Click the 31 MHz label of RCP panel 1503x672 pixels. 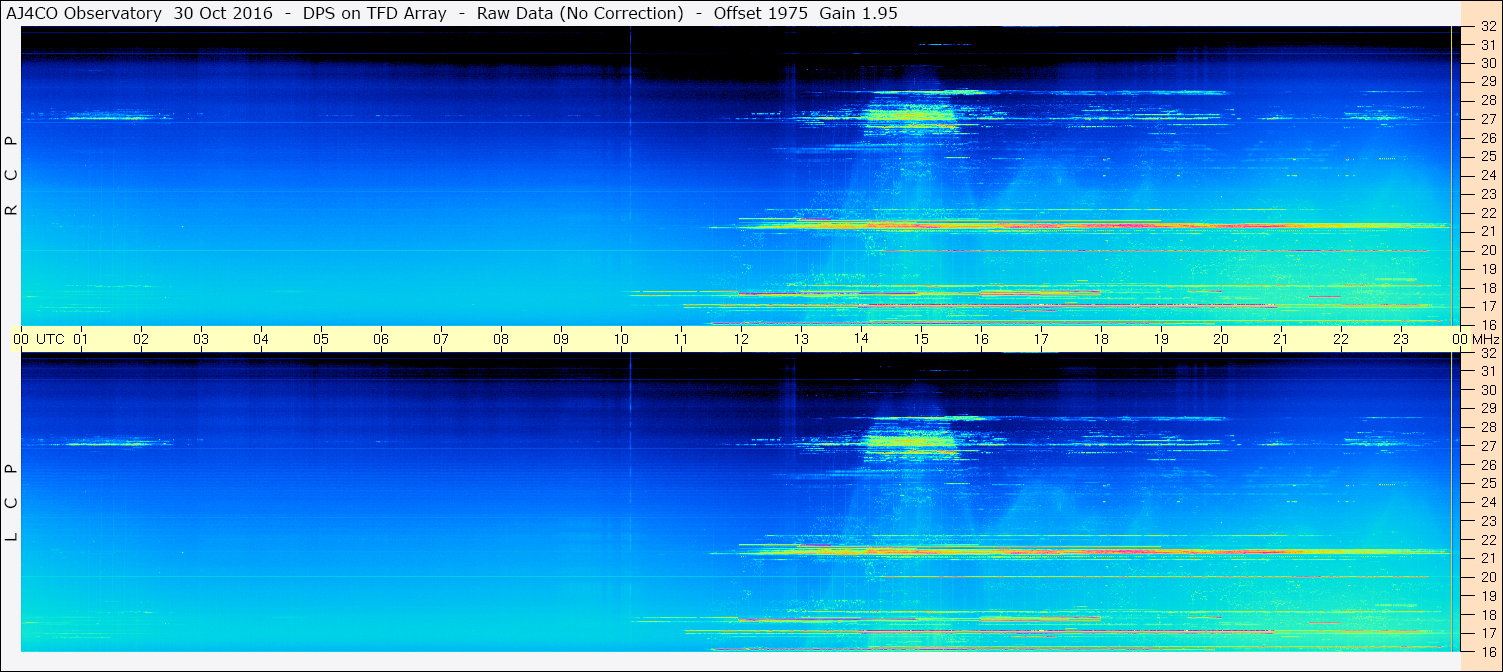coord(1487,45)
